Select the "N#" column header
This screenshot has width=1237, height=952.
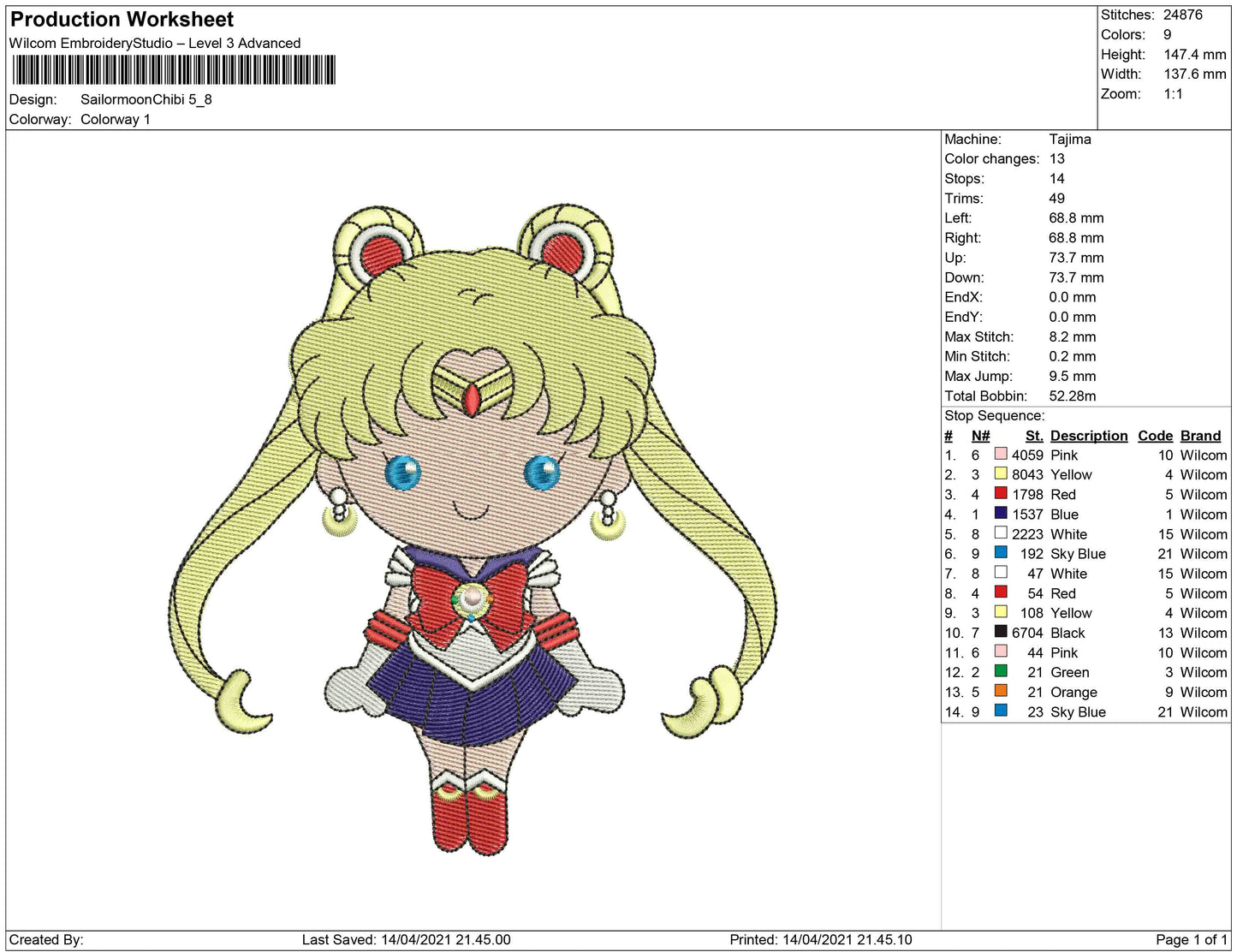pyautogui.click(x=981, y=436)
